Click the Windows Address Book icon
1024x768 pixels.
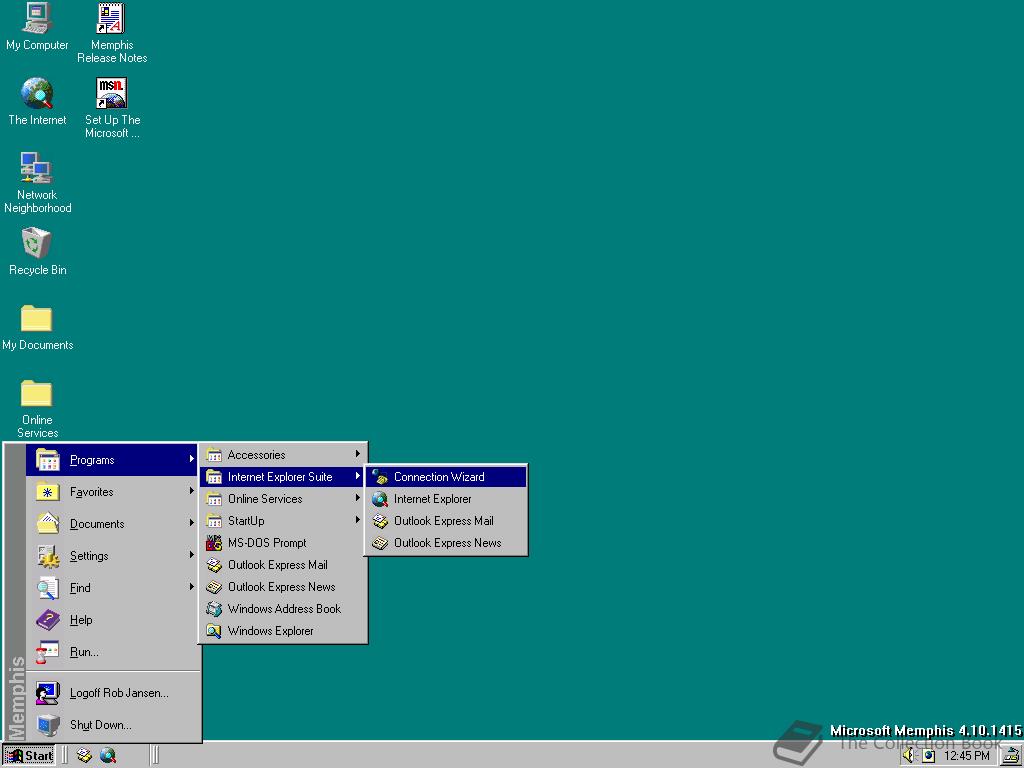click(x=214, y=609)
